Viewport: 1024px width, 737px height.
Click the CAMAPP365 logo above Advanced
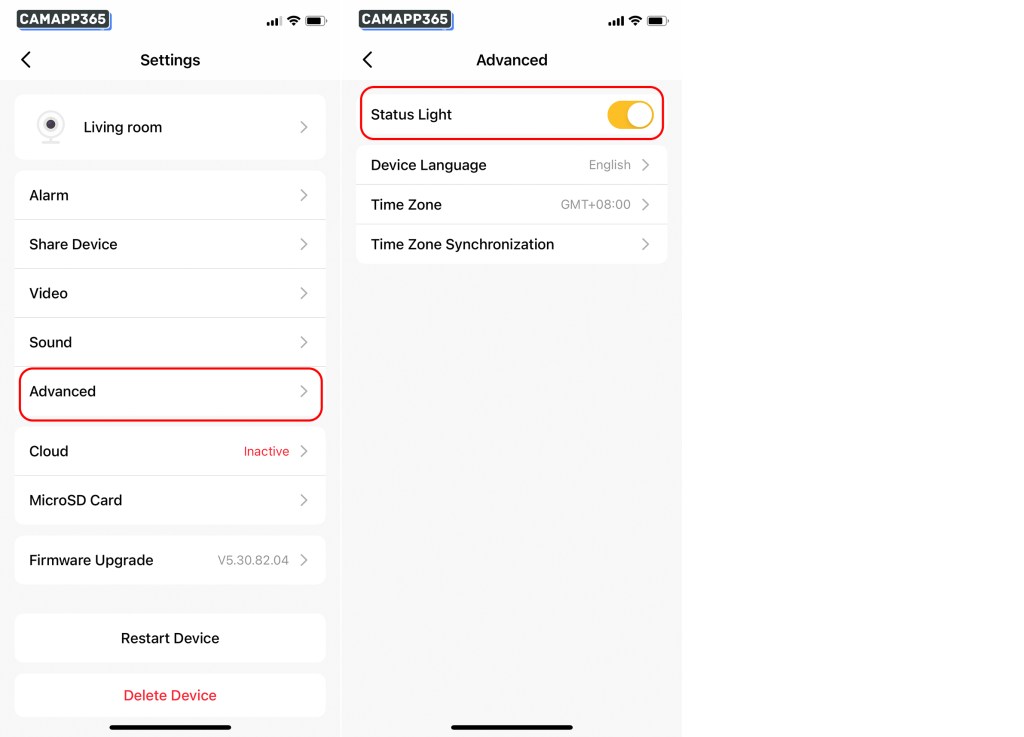406,20
